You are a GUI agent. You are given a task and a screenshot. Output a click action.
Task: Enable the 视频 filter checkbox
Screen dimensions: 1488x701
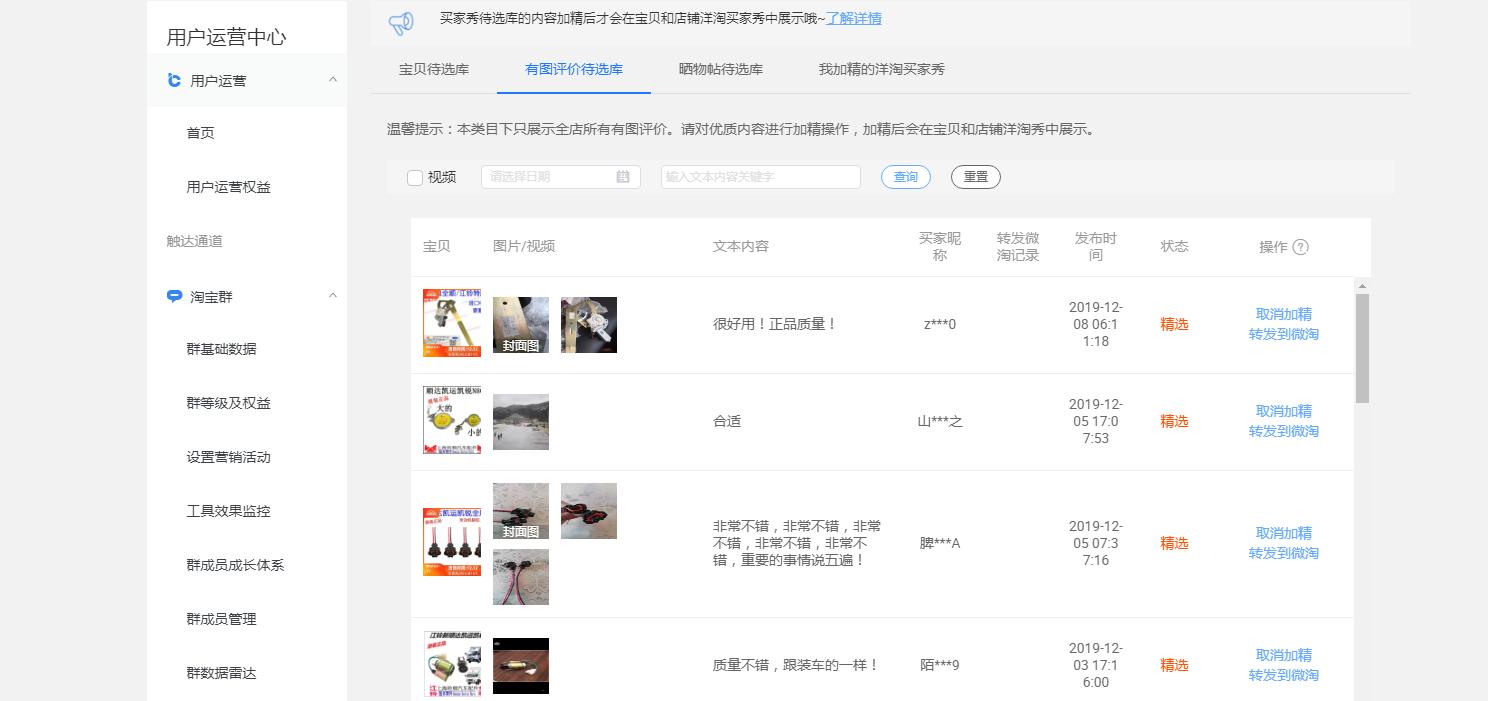[x=415, y=177]
